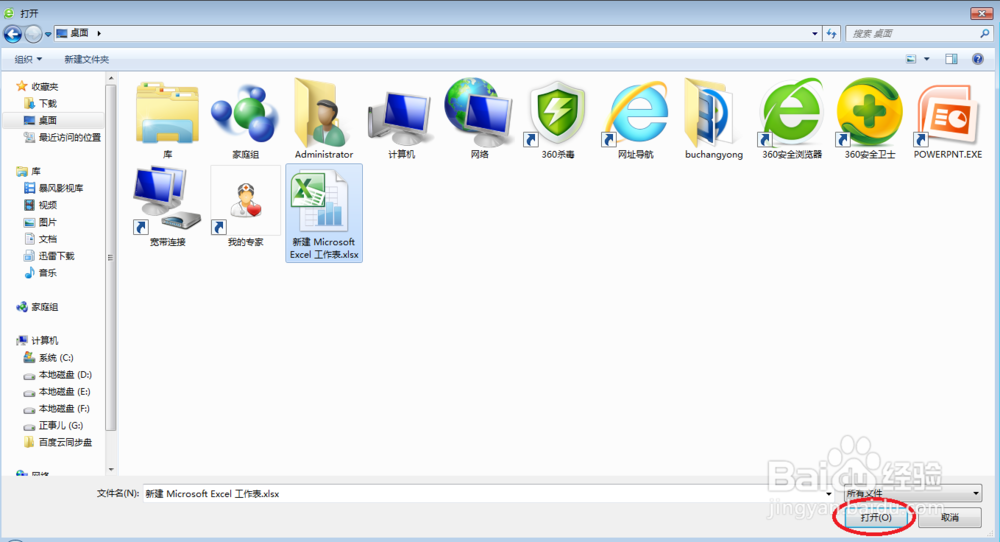
Task: Select the 宽带连接 broadband shortcut
Action: tap(167, 207)
